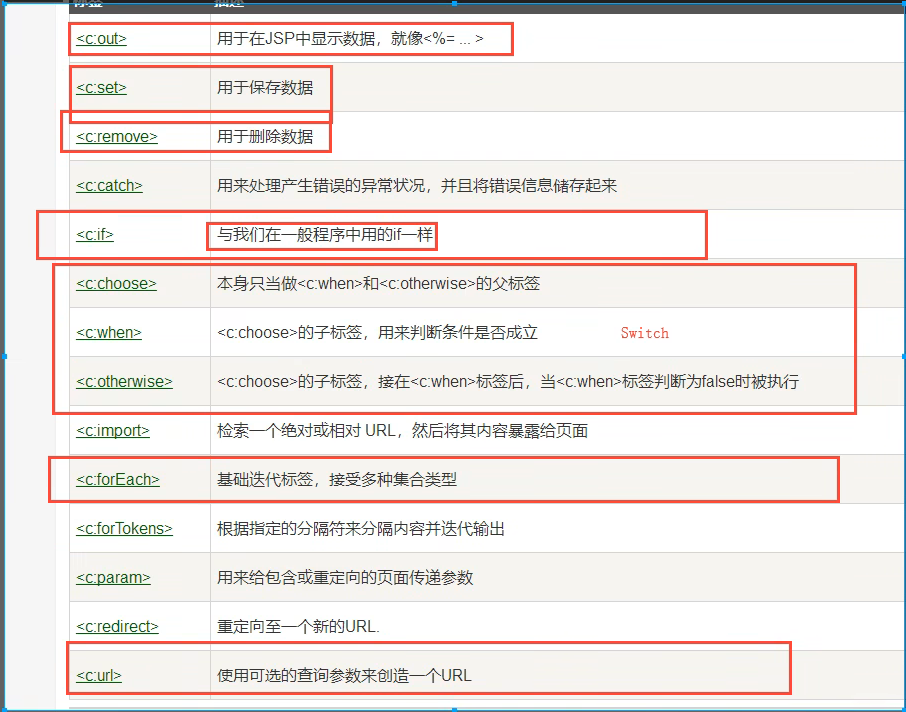
Task: Click the c:choose description '本身只当做...父标签'
Action: point(378,284)
